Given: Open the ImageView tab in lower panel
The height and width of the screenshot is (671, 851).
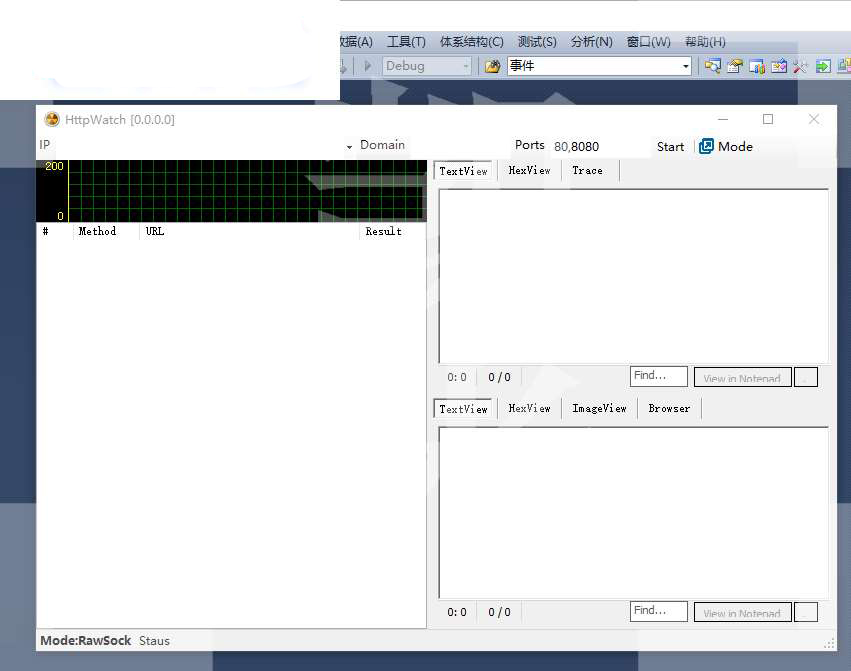Looking at the screenshot, I should [599, 409].
